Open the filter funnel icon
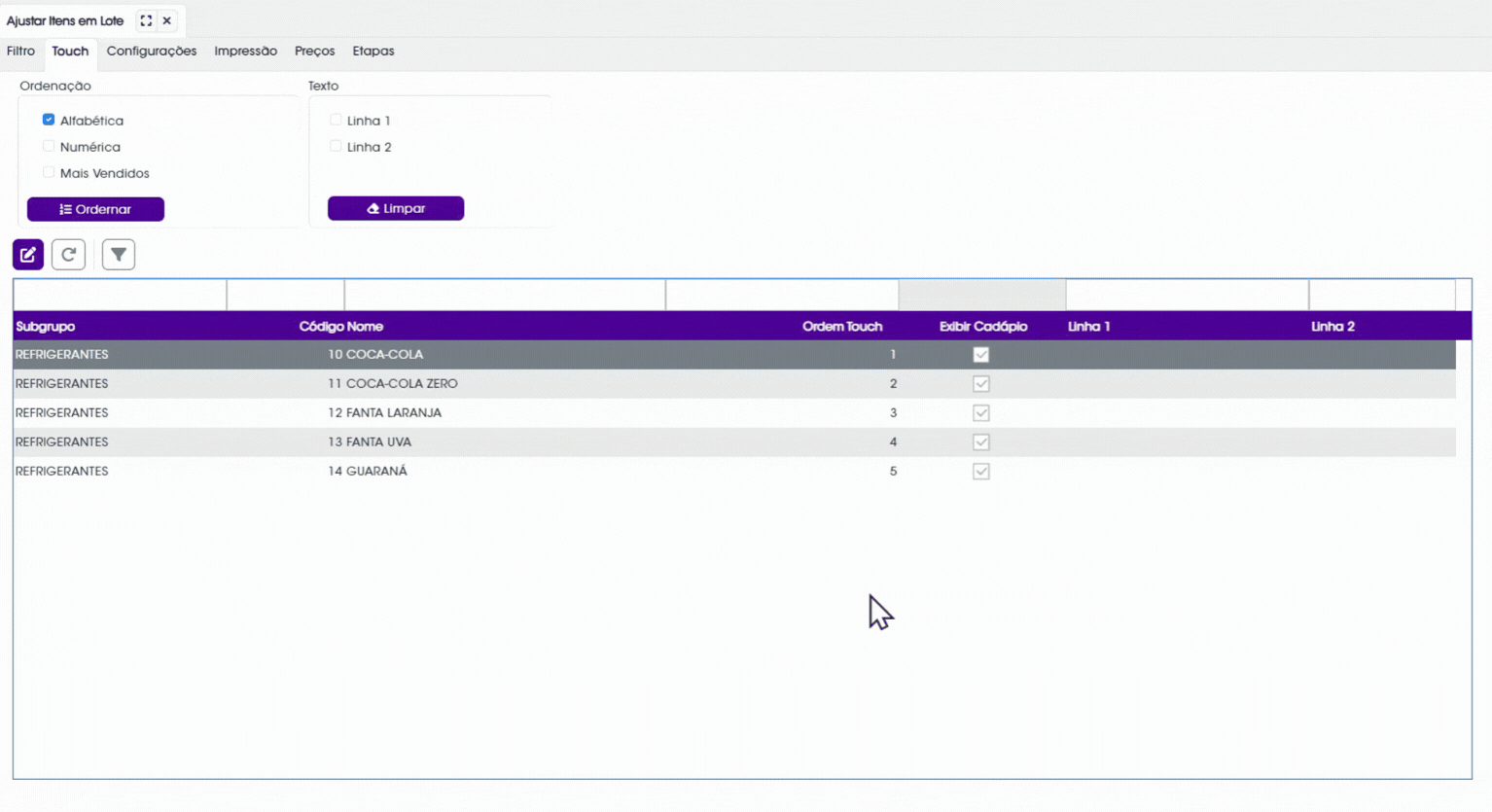This screenshot has height=812, width=1492. pyautogui.click(x=119, y=255)
